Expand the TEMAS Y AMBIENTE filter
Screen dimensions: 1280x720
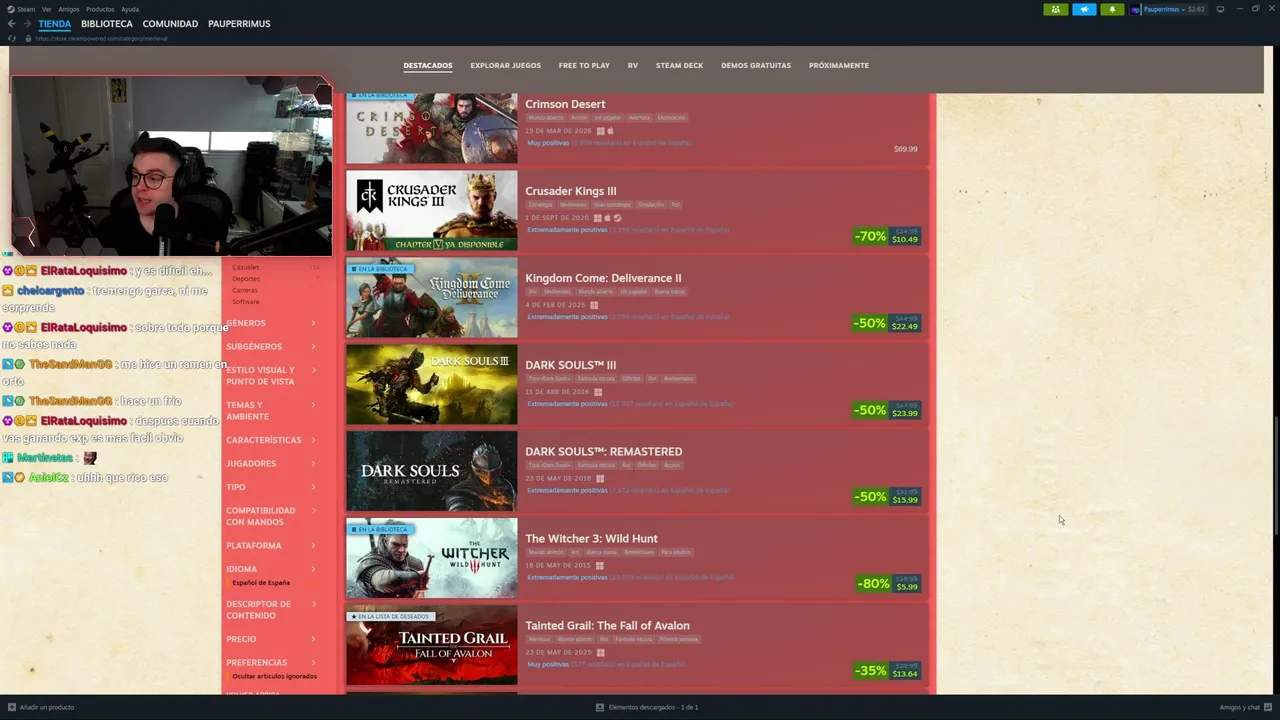pos(271,410)
